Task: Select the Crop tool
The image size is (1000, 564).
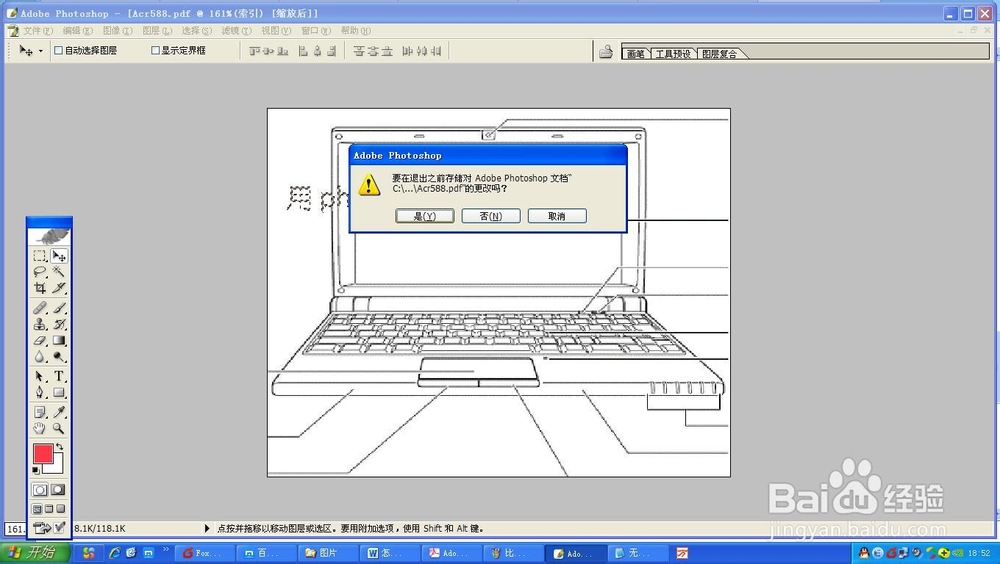Action: (40, 288)
